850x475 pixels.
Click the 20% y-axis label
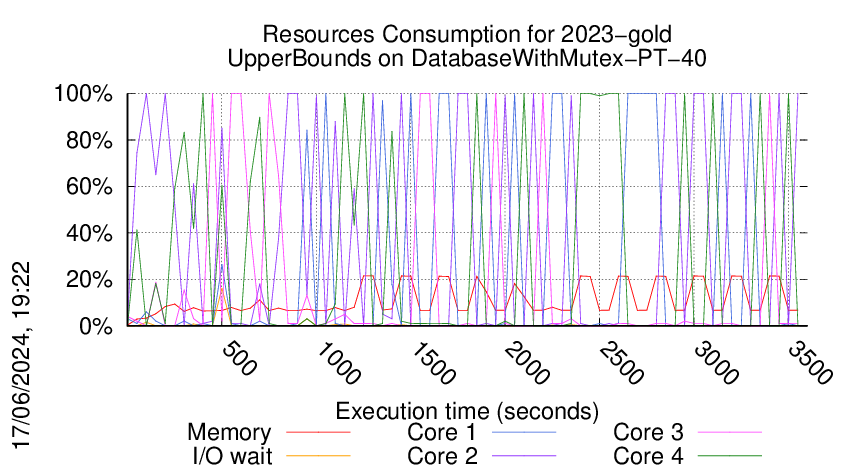[89, 280]
